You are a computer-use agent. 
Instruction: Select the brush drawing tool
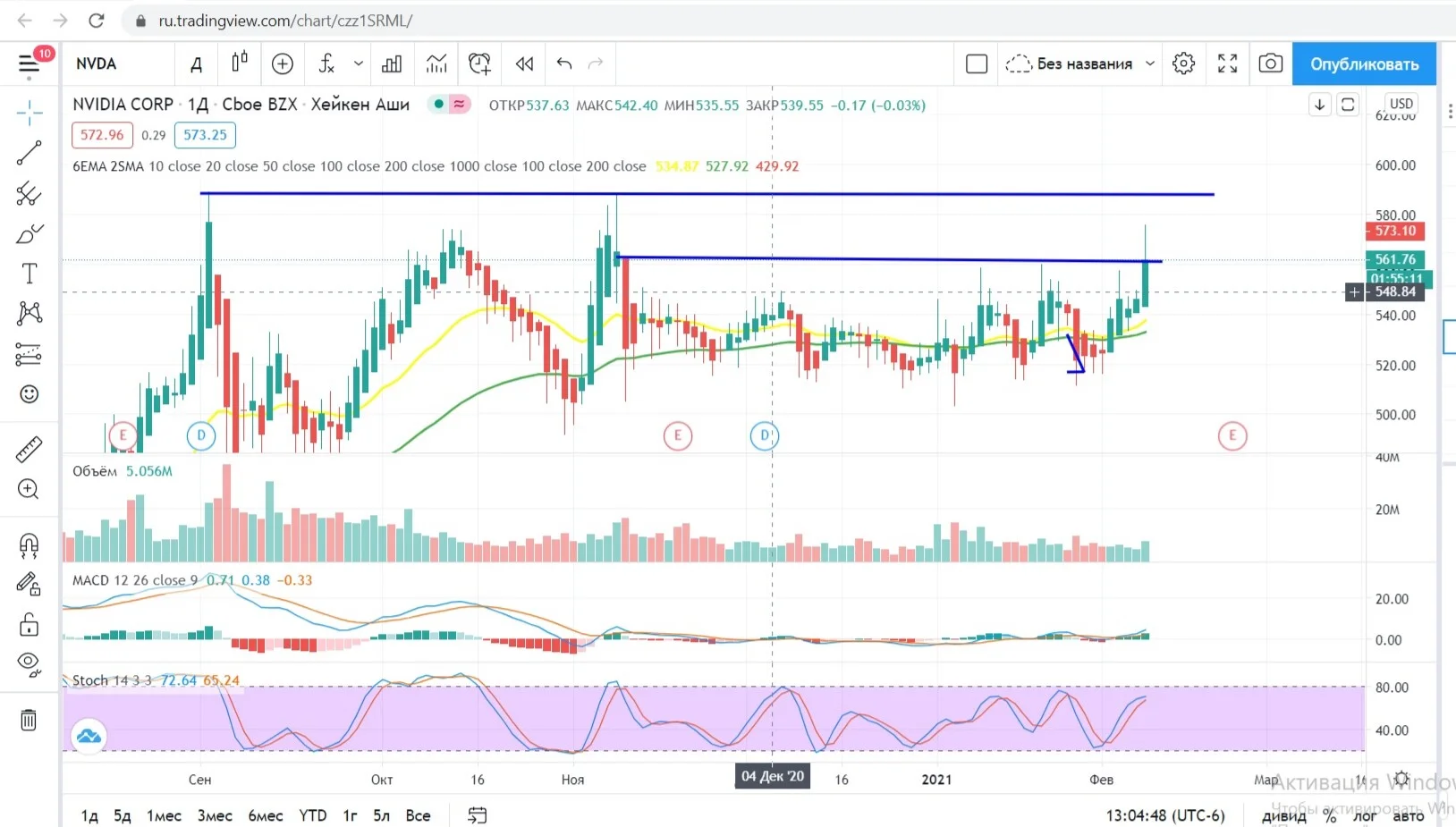tap(29, 233)
